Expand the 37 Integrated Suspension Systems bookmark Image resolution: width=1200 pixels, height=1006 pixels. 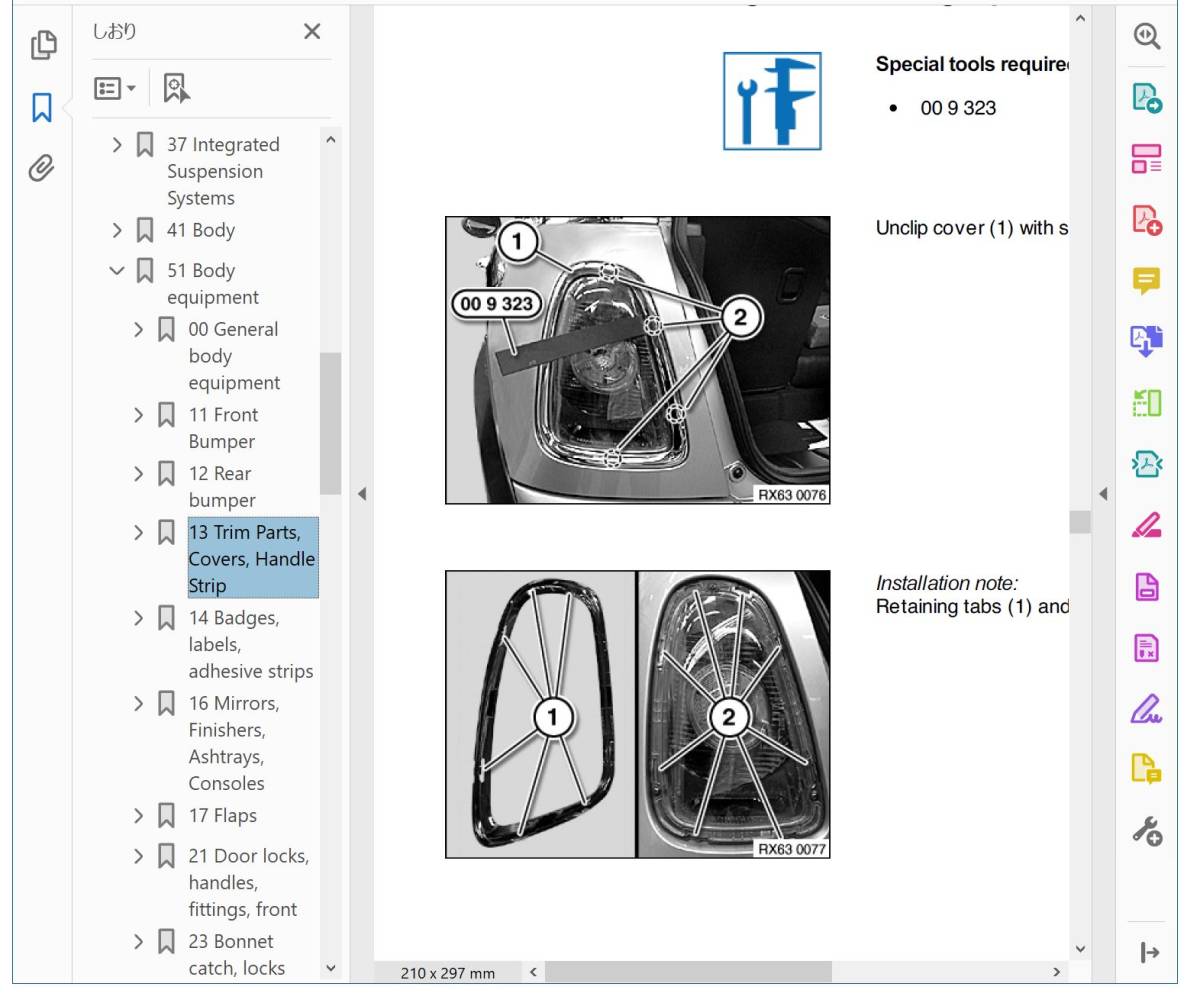117,145
